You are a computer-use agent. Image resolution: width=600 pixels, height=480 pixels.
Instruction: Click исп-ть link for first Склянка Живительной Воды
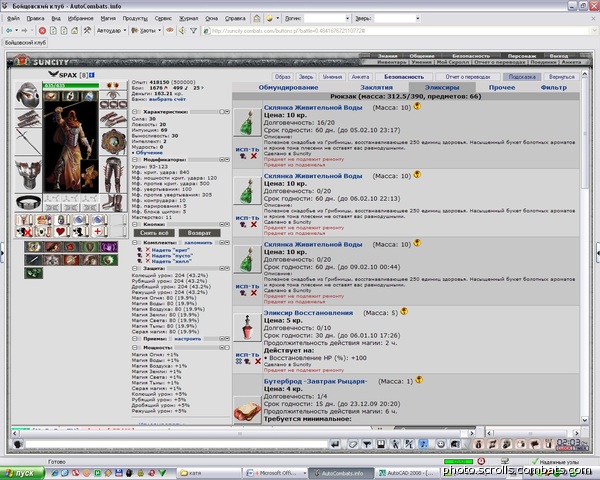[247, 149]
